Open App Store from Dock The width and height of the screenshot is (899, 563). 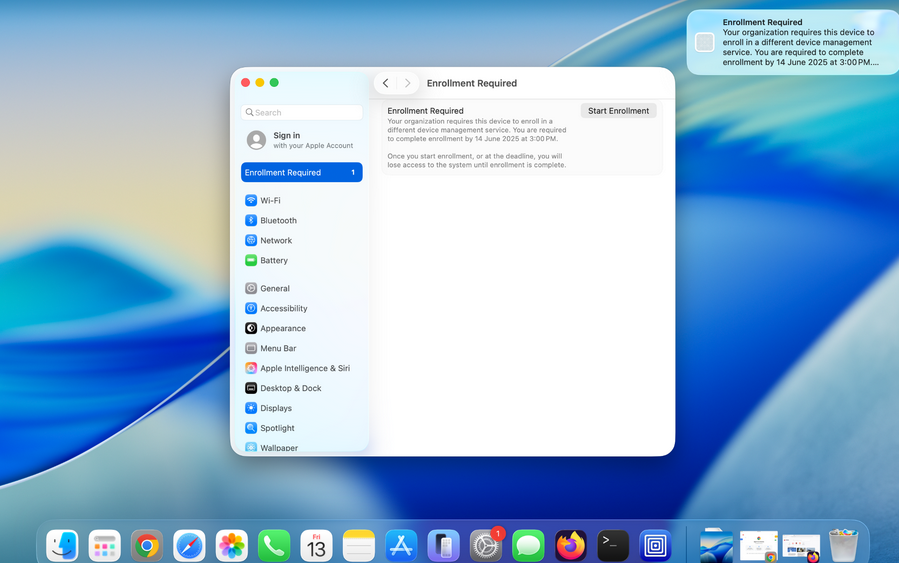point(401,545)
